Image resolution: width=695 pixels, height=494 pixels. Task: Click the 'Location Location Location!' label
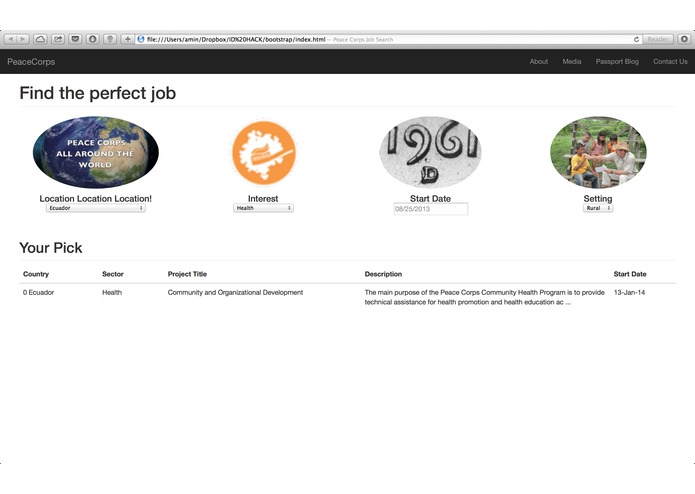pos(96,198)
